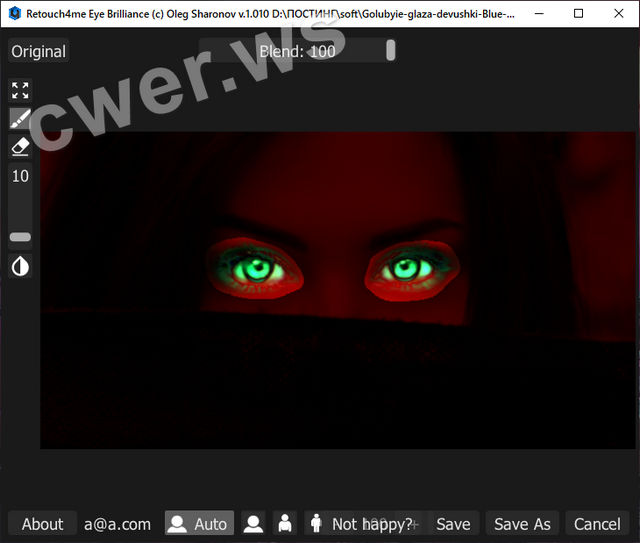This screenshot has width=640, height=543.
Task: Click the Retouch4me app icon in title bar
Action: [14, 14]
